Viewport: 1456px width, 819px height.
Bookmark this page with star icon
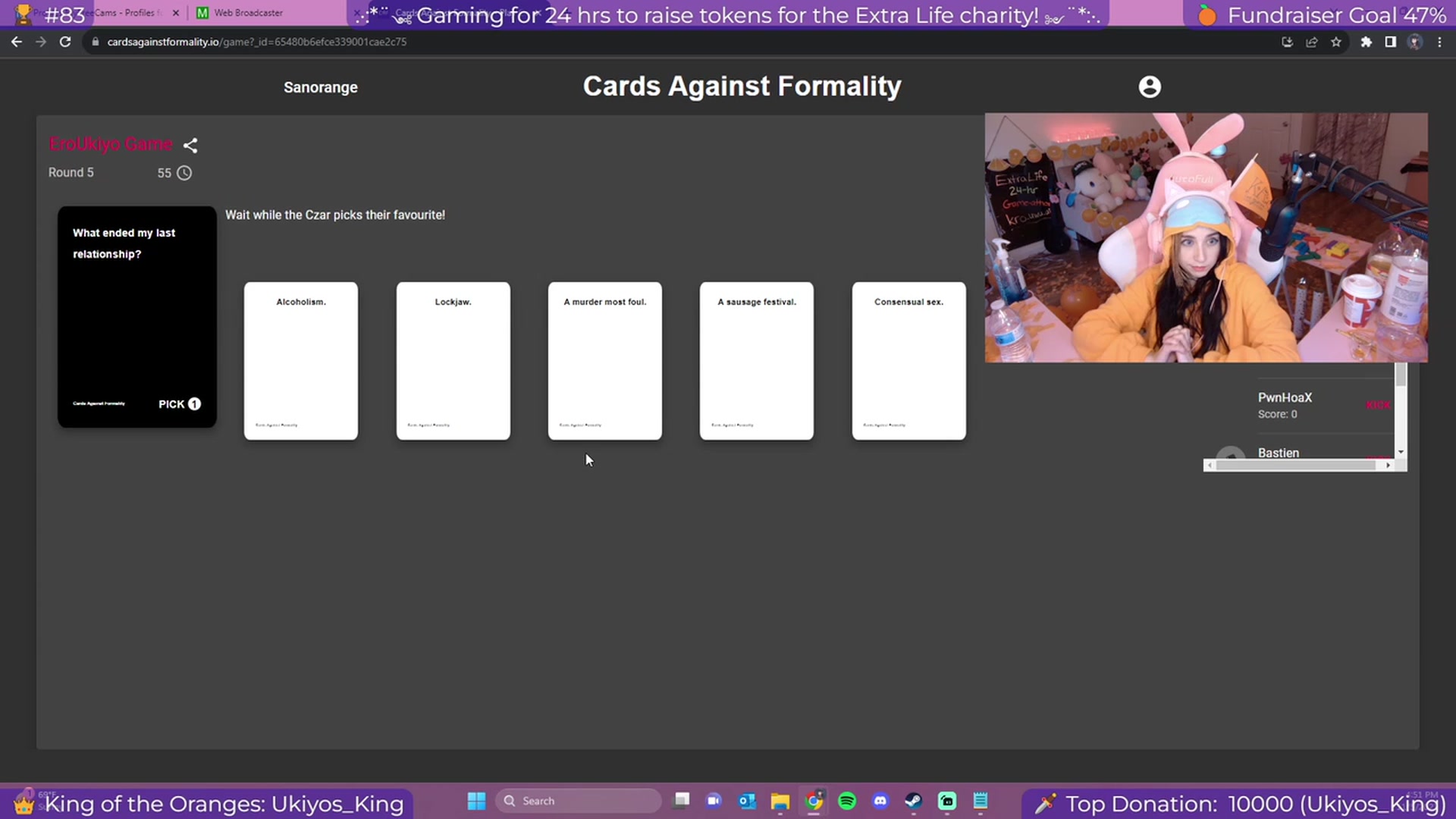[x=1336, y=42]
